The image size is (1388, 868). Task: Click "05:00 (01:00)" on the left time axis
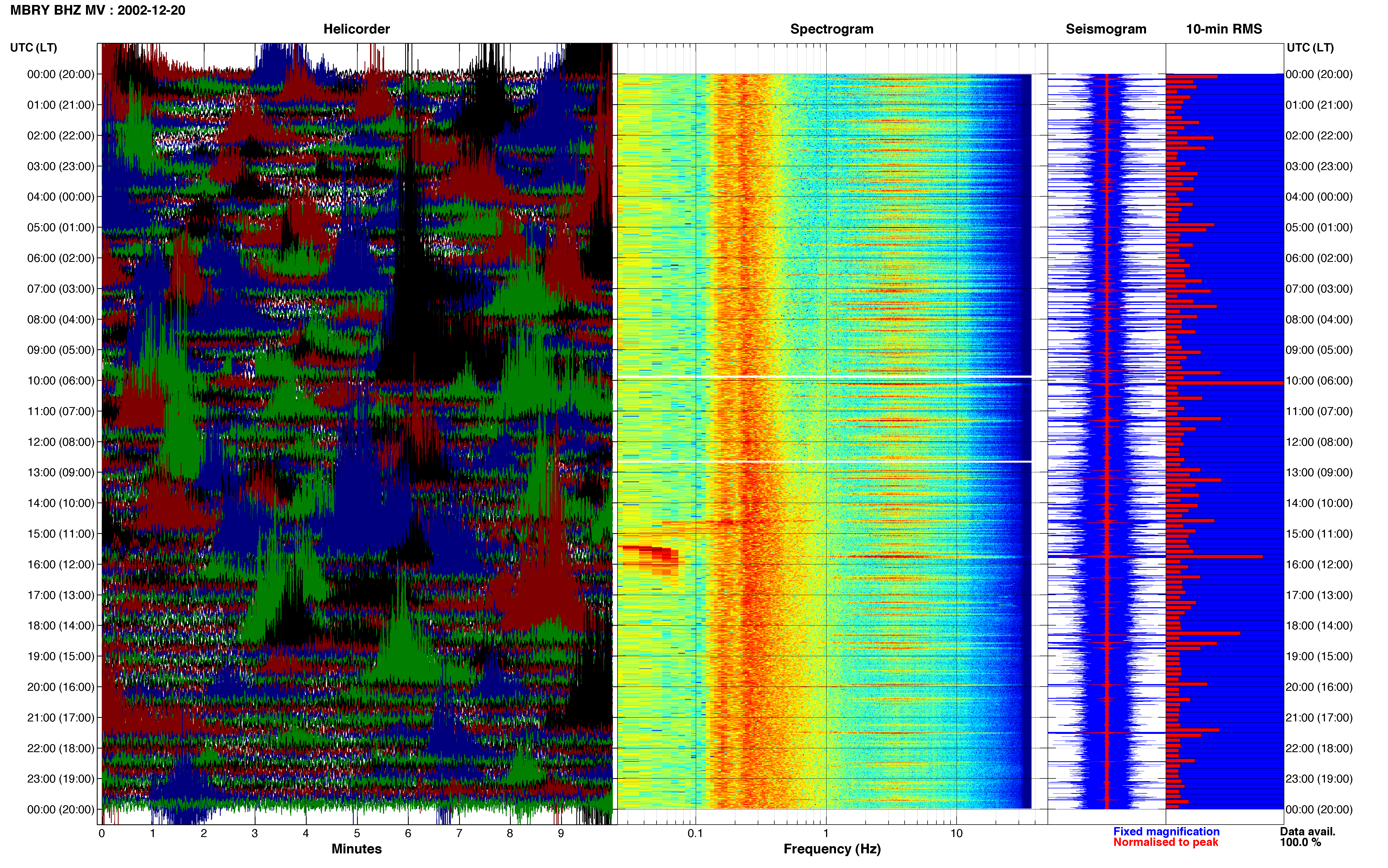[61, 227]
